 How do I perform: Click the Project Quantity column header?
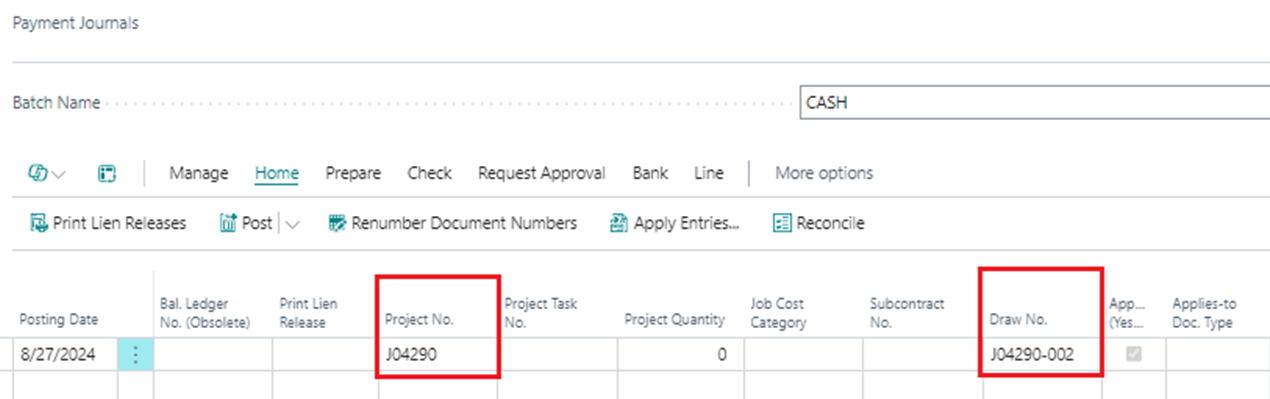[674, 320]
